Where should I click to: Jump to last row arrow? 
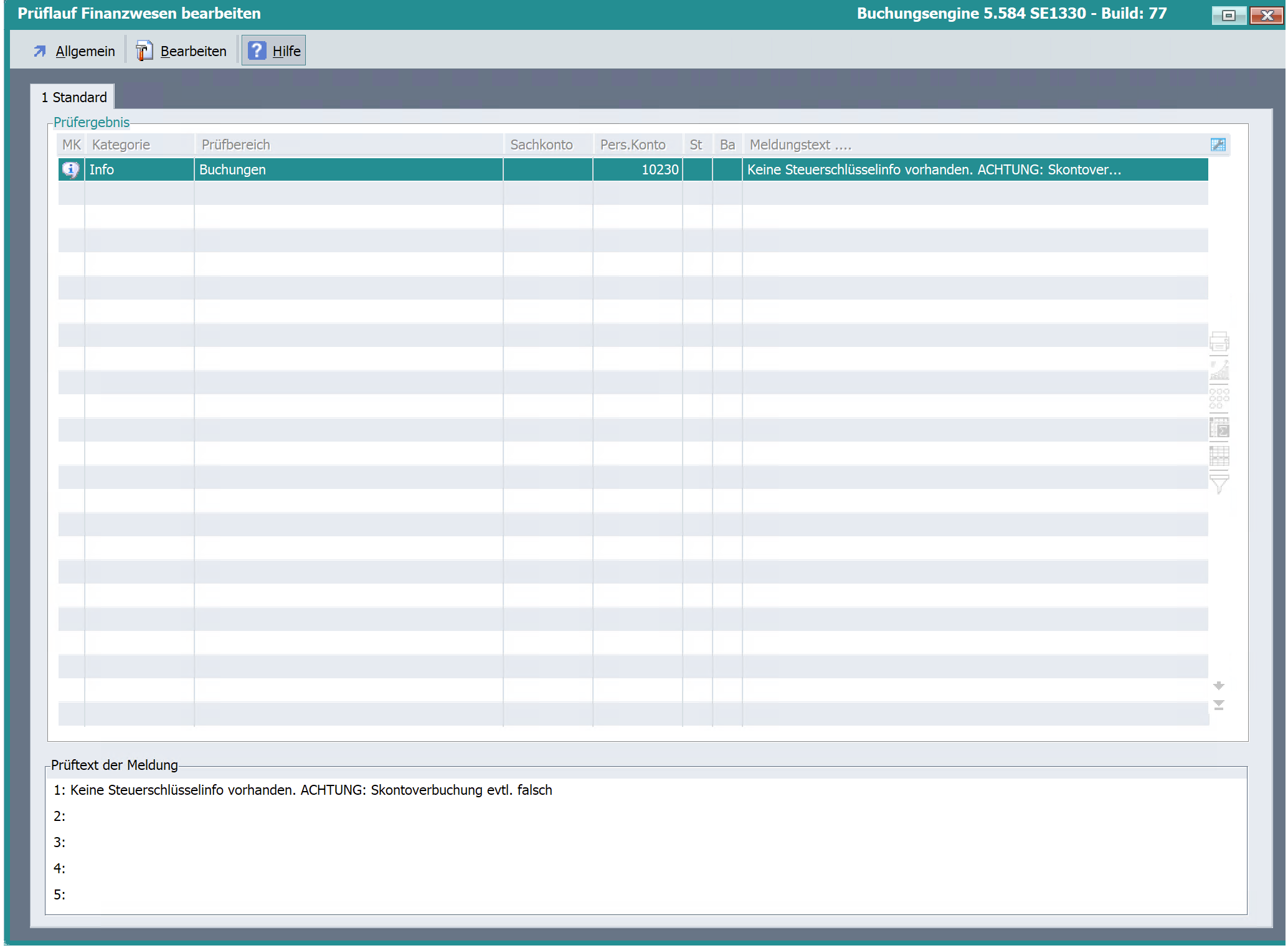click(1219, 705)
